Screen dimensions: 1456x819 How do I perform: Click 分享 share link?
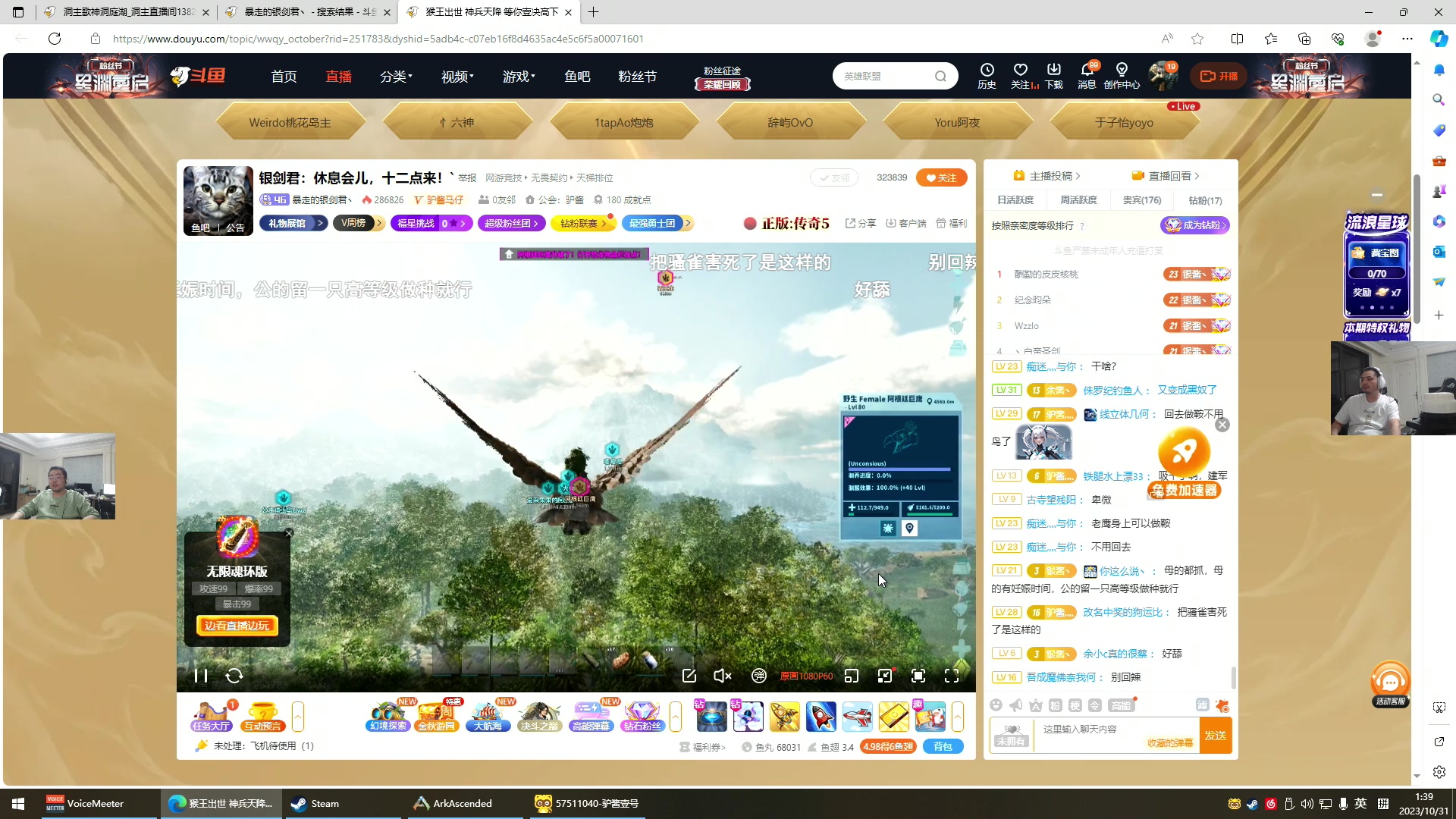861,223
